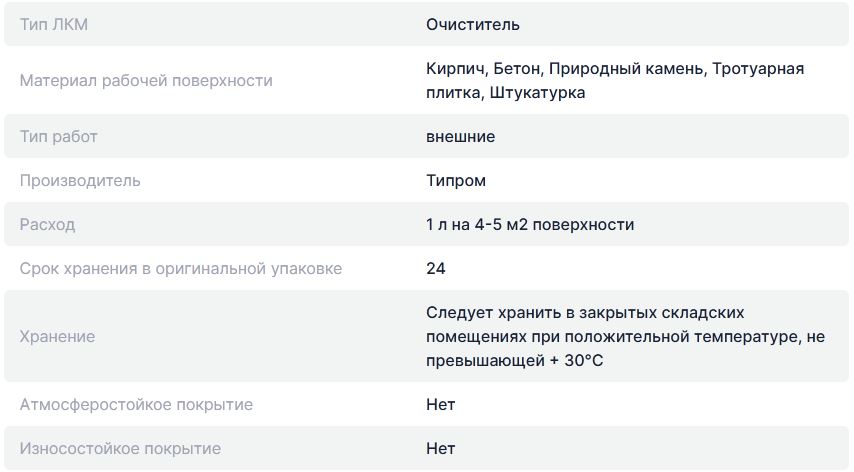
Task: Click the storage text 'Следует хранить в закрытых складских'
Action: click(x=585, y=313)
